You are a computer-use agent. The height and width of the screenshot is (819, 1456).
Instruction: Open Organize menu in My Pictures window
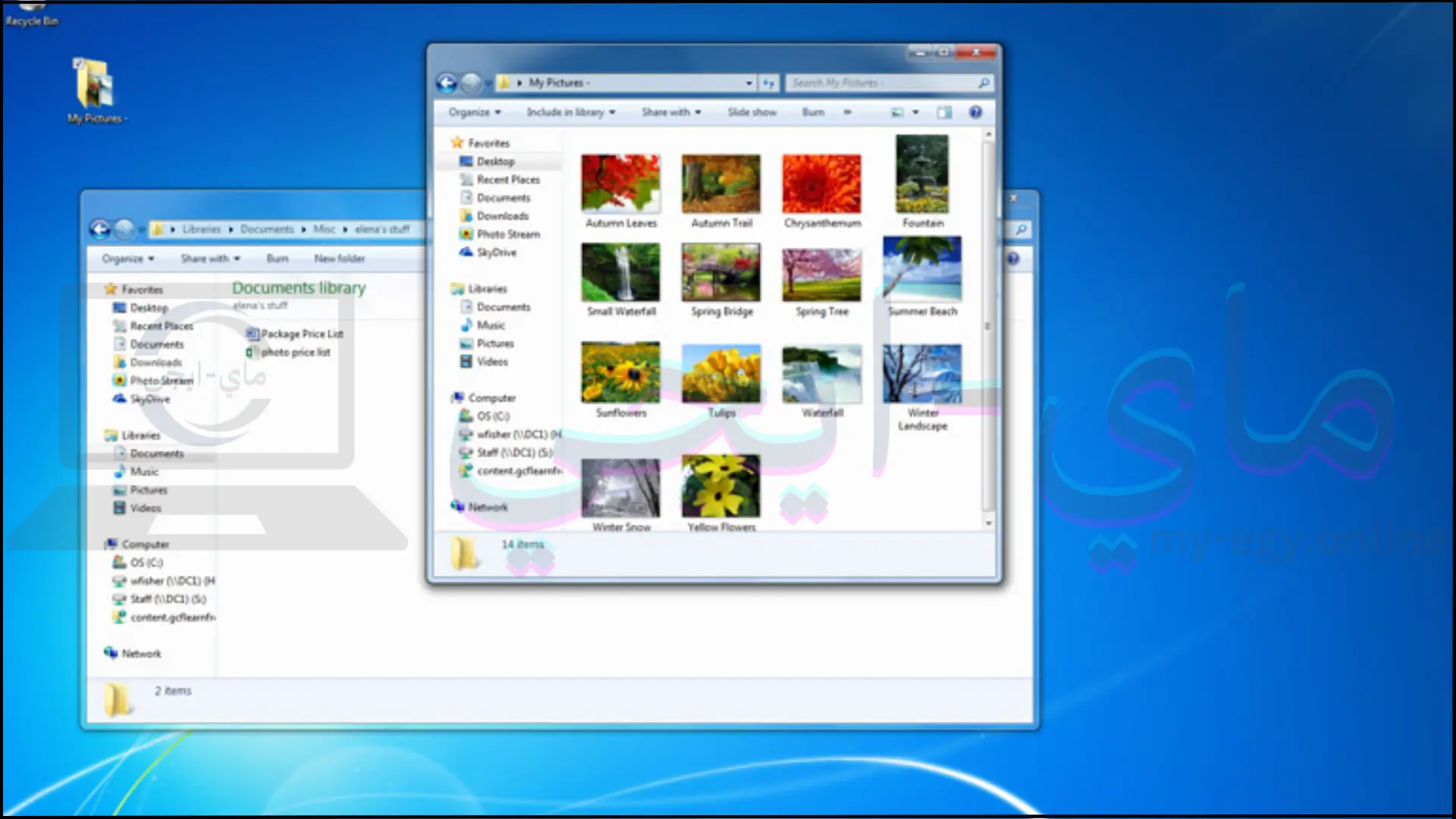(475, 112)
